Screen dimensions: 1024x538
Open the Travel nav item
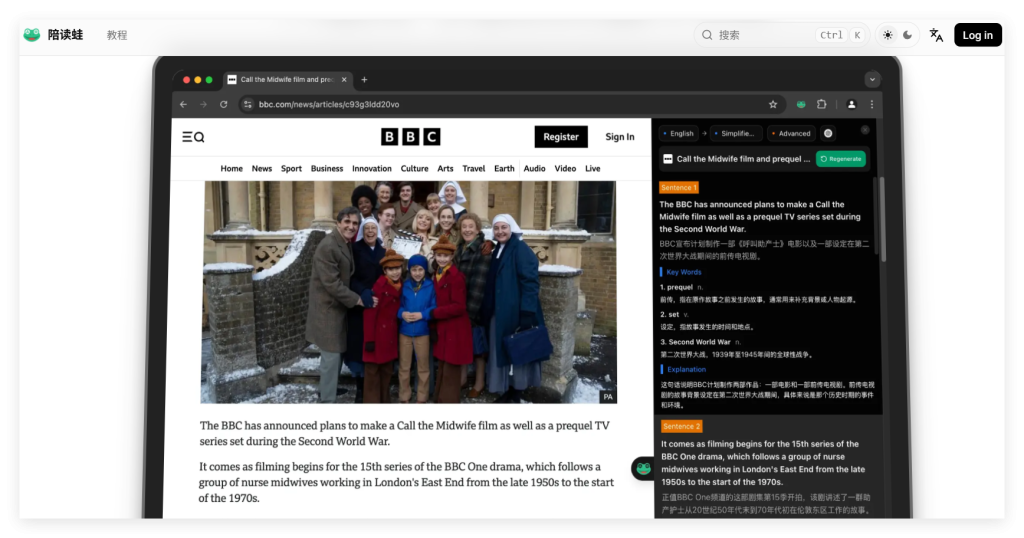point(473,168)
